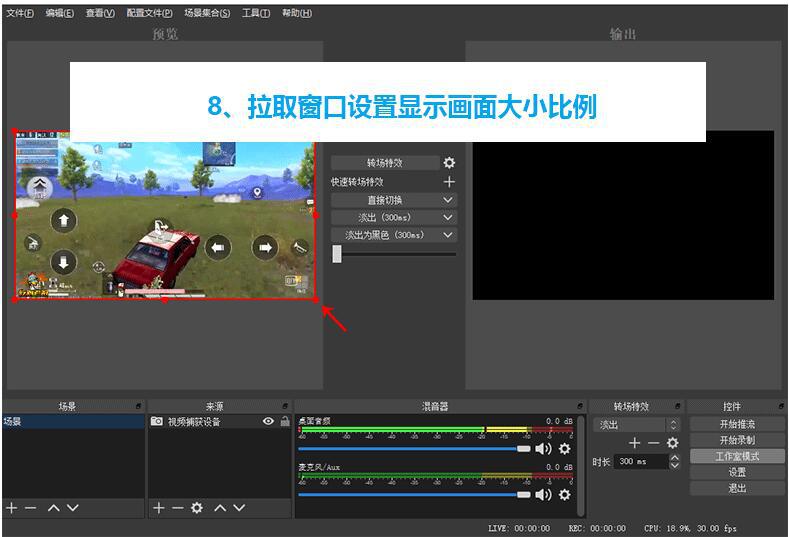Decrease 时长 duration with down stepper
The height and width of the screenshot is (537, 789).
675,465
